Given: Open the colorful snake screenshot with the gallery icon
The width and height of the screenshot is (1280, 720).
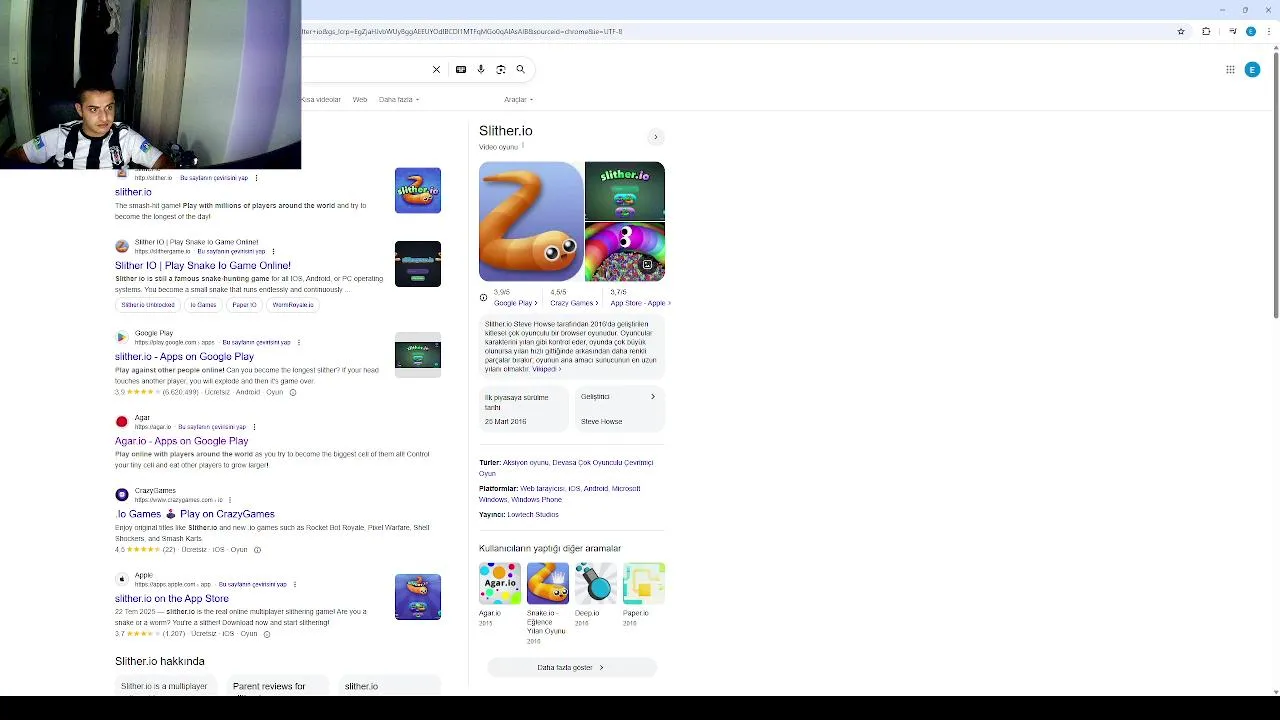Looking at the screenshot, I should (625, 252).
